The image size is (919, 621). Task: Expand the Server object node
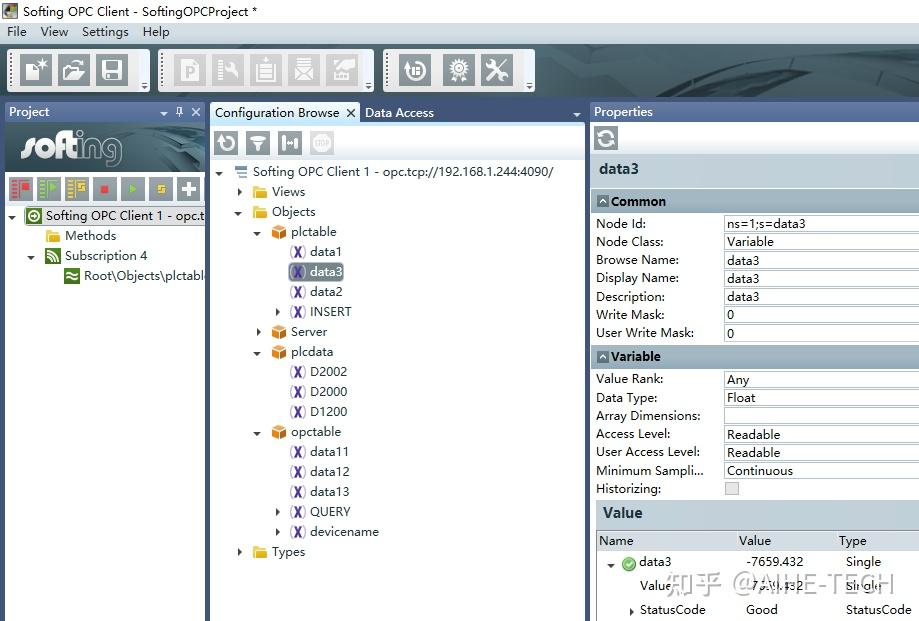(258, 332)
